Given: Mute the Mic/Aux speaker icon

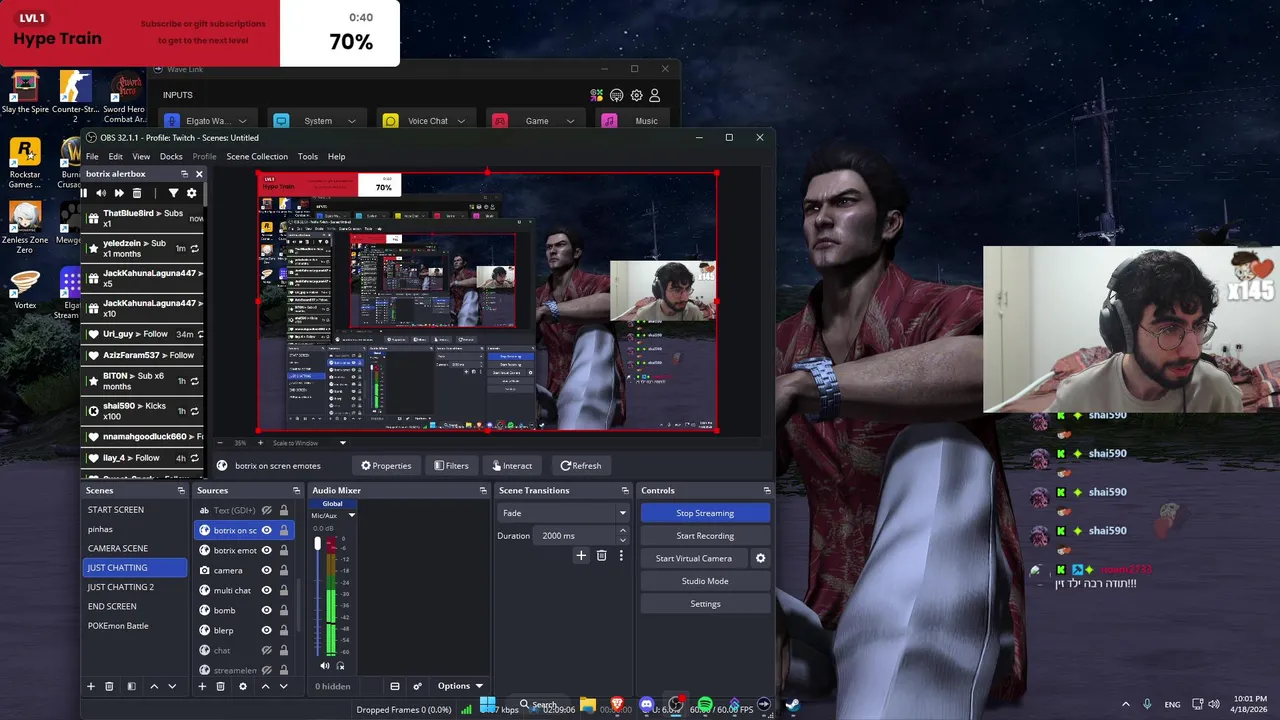Looking at the screenshot, I should (x=325, y=665).
